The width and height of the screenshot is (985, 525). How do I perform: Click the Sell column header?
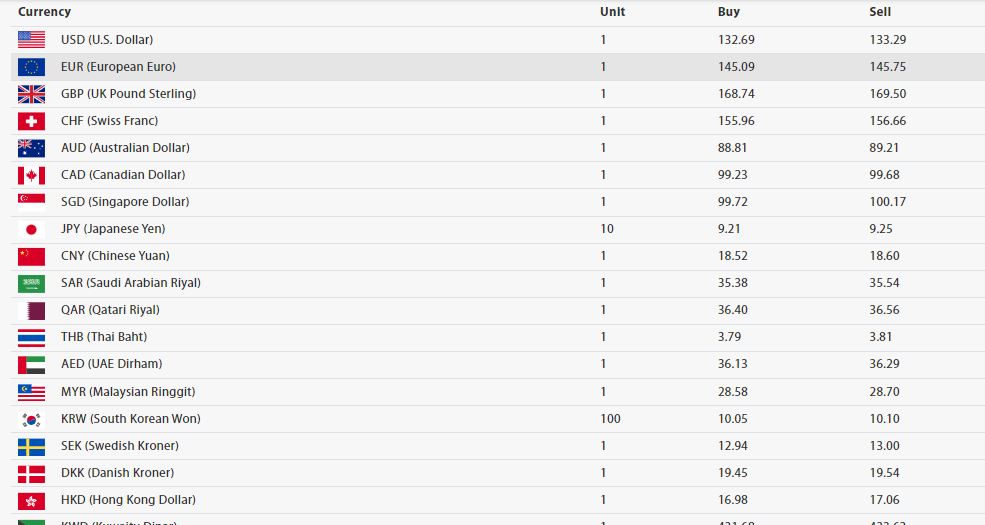pyautogui.click(x=880, y=12)
